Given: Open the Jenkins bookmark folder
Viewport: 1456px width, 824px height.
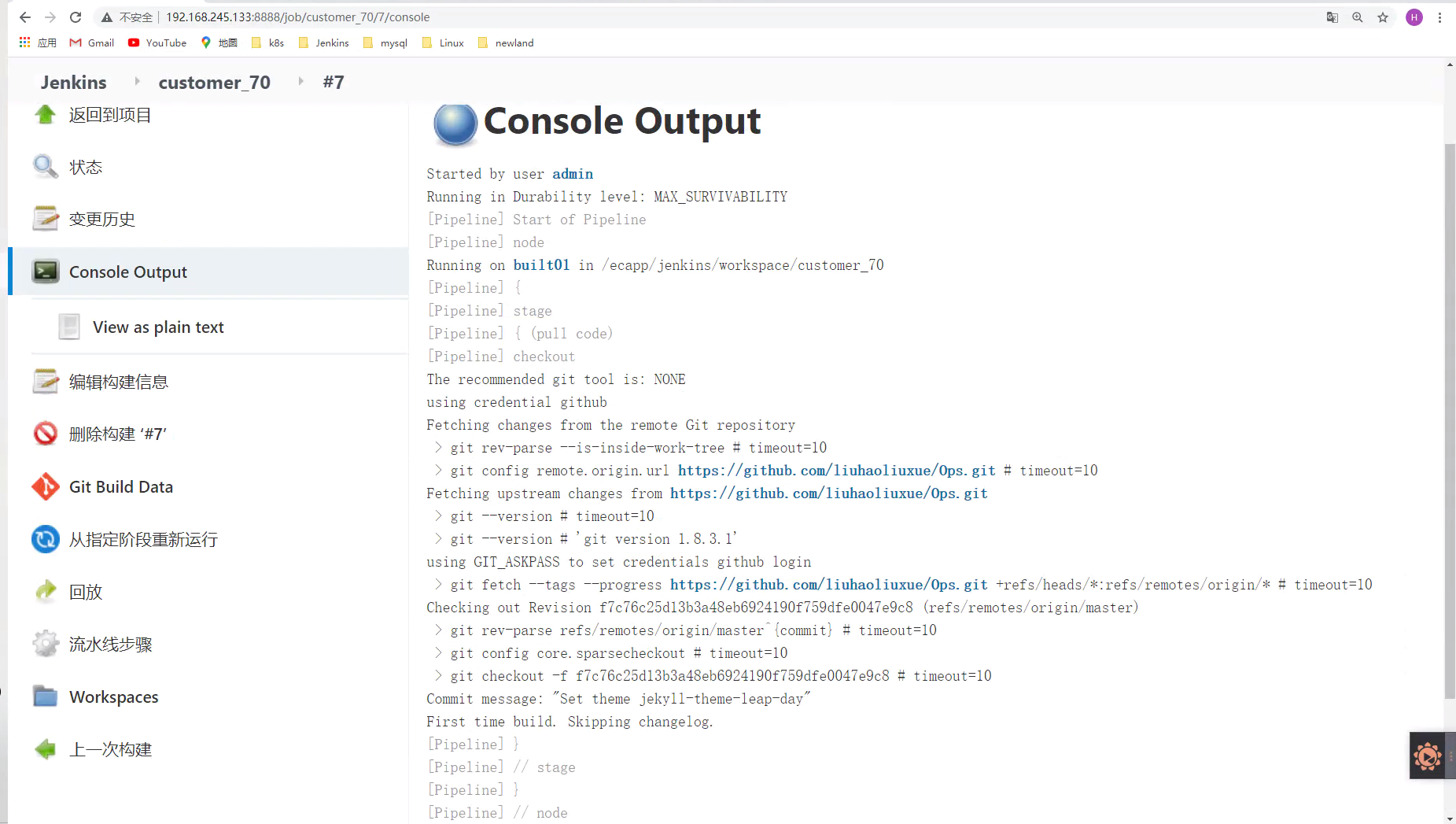Looking at the screenshot, I should [323, 42].
